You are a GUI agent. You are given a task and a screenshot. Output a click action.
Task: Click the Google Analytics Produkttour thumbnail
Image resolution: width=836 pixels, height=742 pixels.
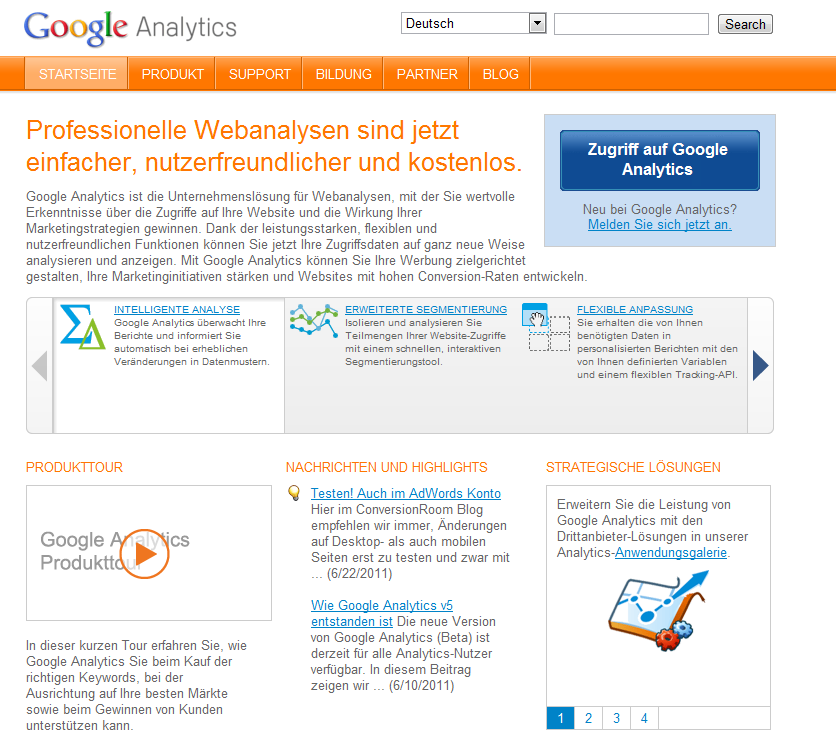pos(149,553)
